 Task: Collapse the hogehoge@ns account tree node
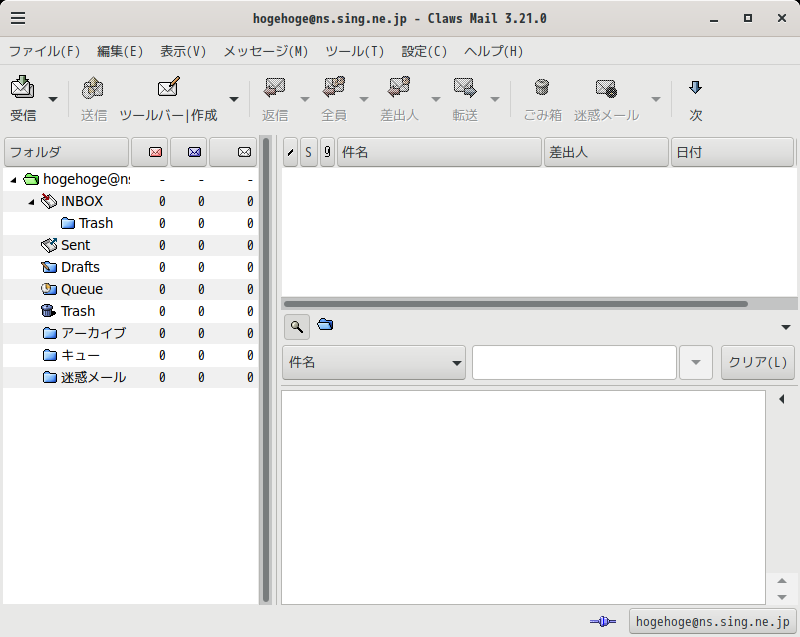coord(14,180)
